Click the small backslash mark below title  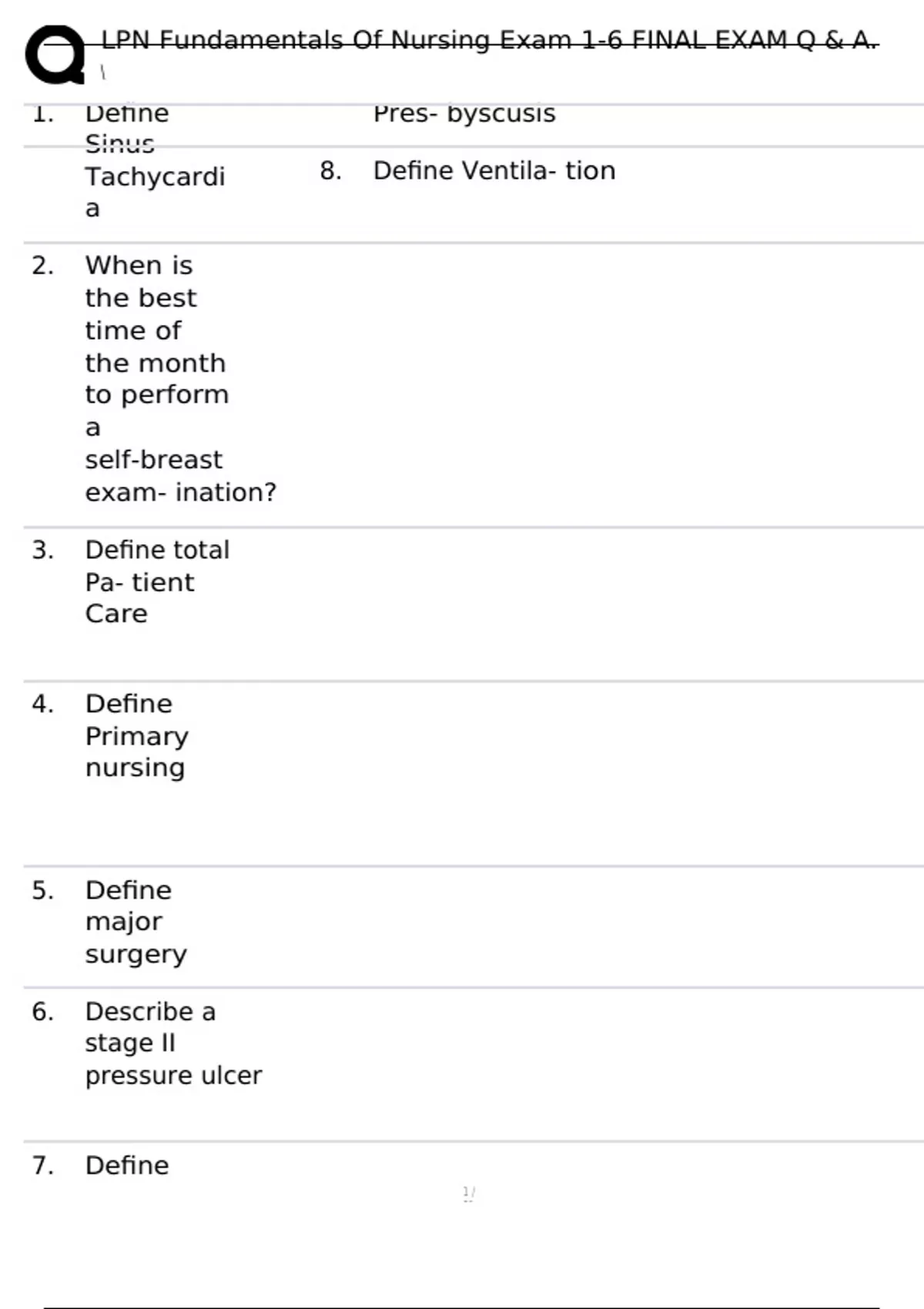[x=102, y=72]
